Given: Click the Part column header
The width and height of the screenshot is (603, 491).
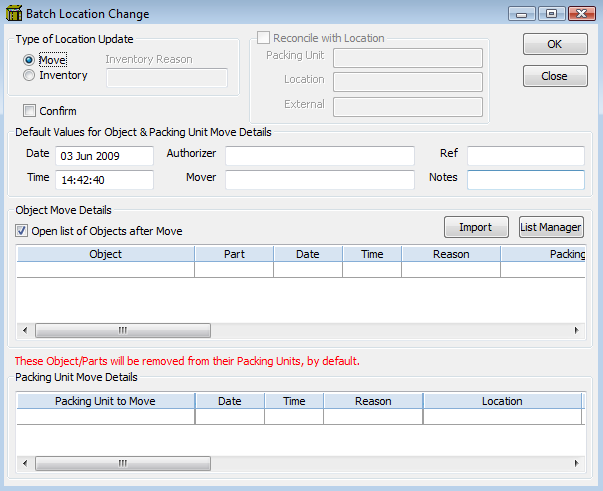Looking at the screenshot, I should 234,254.
